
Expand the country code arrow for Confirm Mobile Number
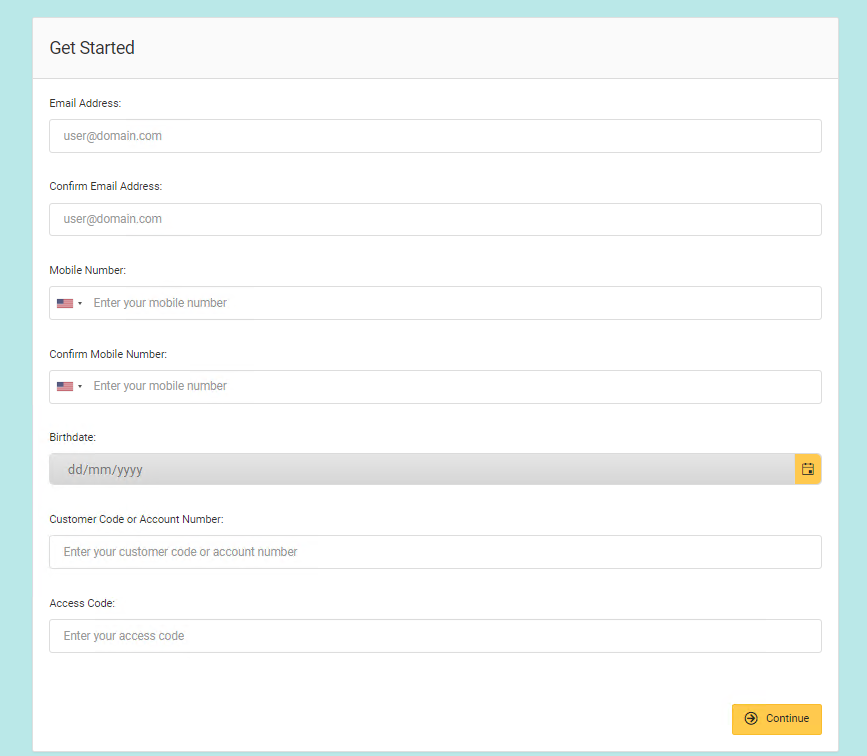[x=80, y=386]
